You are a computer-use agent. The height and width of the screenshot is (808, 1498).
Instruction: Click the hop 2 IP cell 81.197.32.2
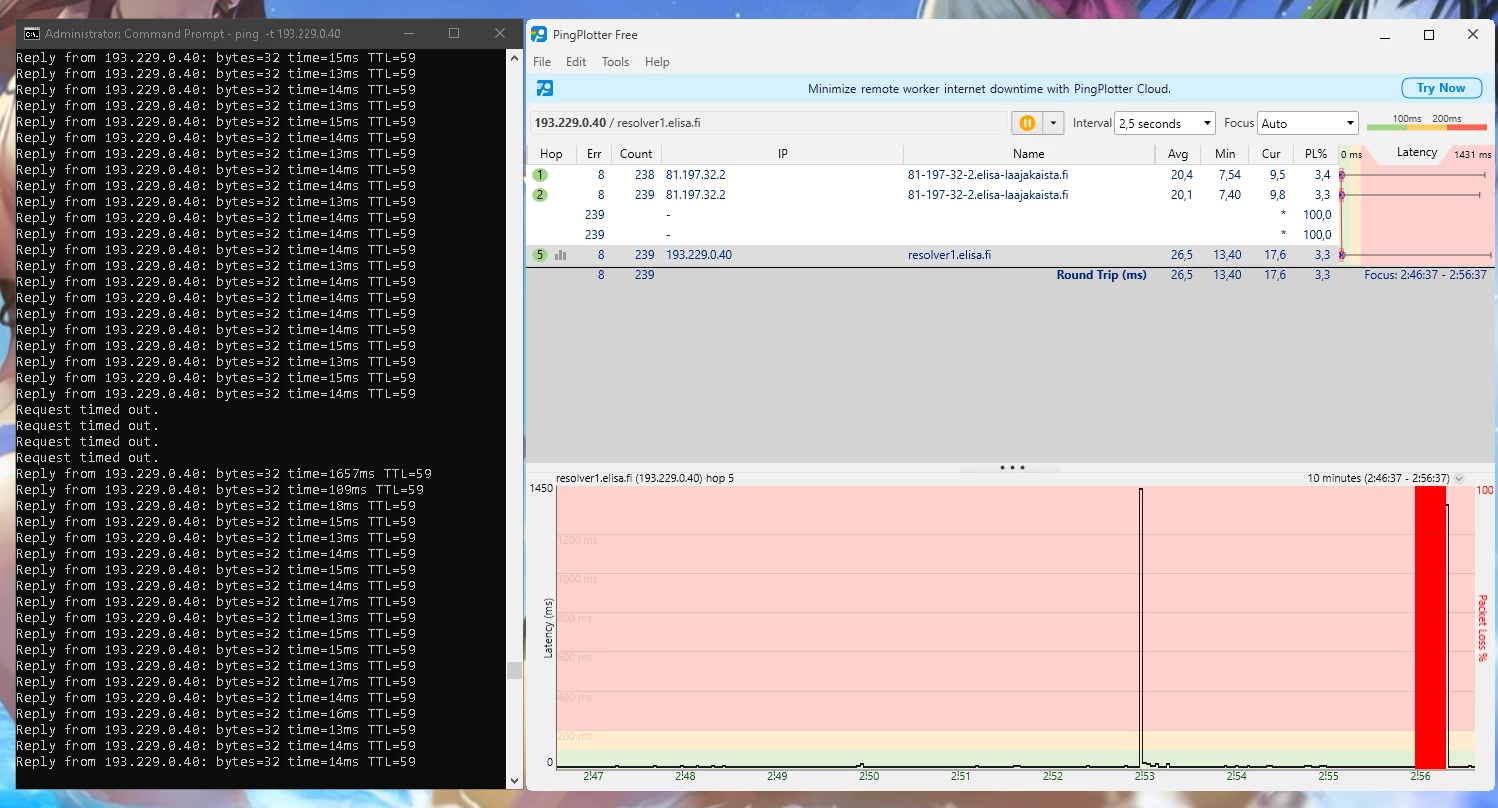click(696, 195)
